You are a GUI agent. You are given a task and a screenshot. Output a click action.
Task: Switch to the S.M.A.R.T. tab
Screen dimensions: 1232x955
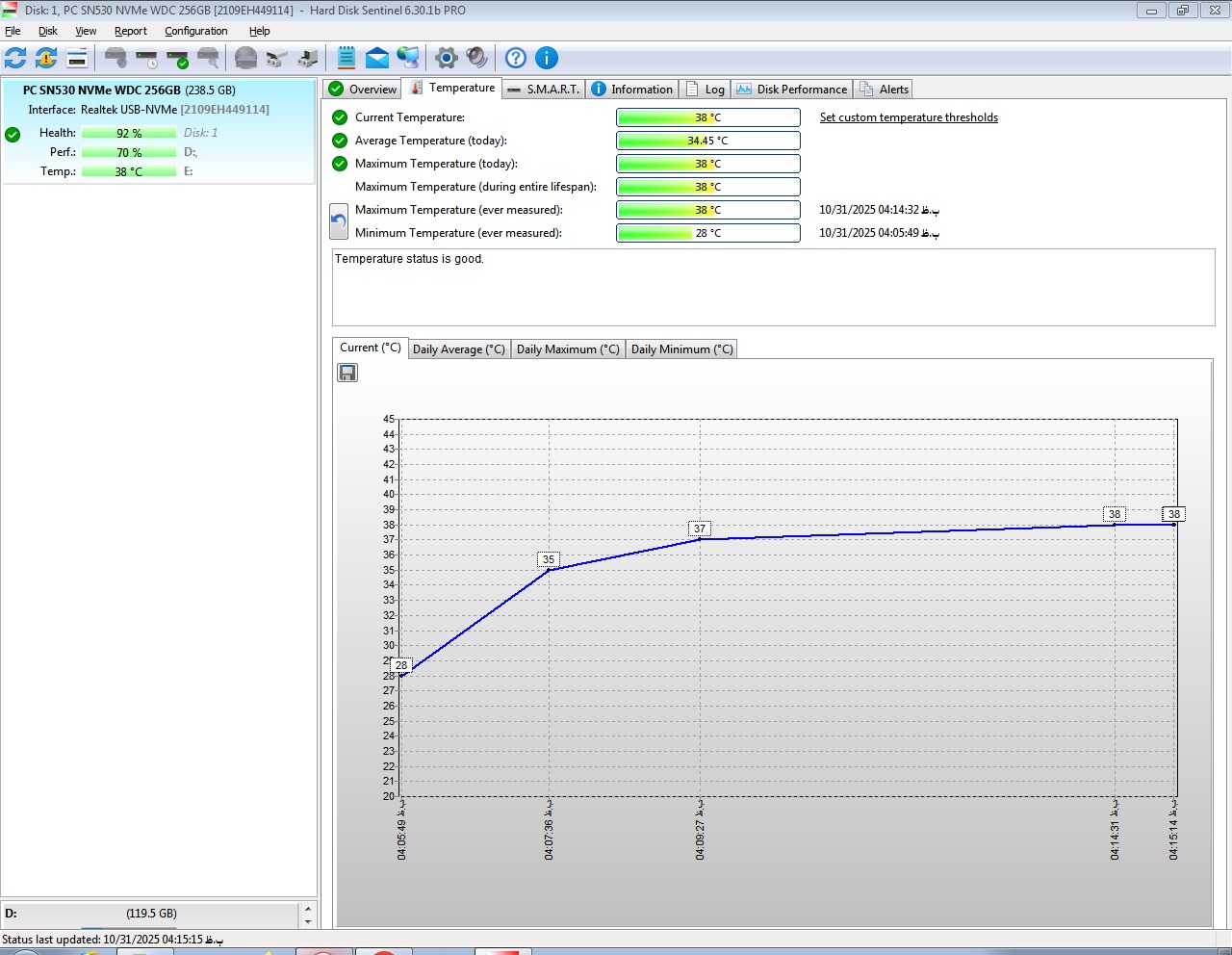pos(544,90)
